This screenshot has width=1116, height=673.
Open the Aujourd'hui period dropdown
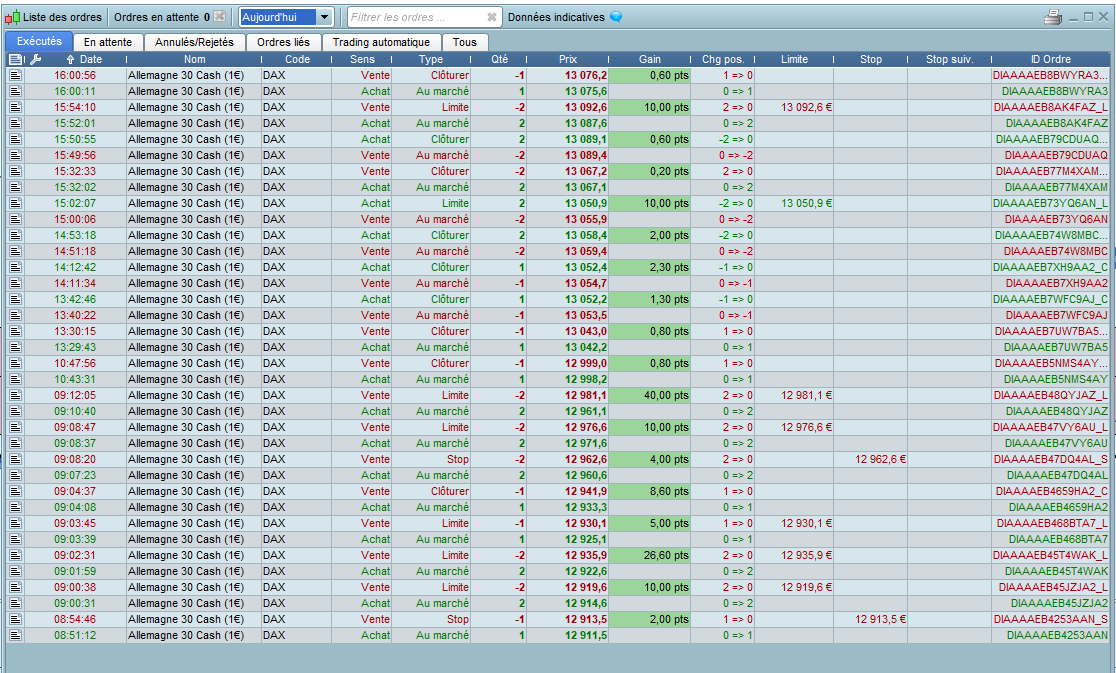tap(323, 17)
